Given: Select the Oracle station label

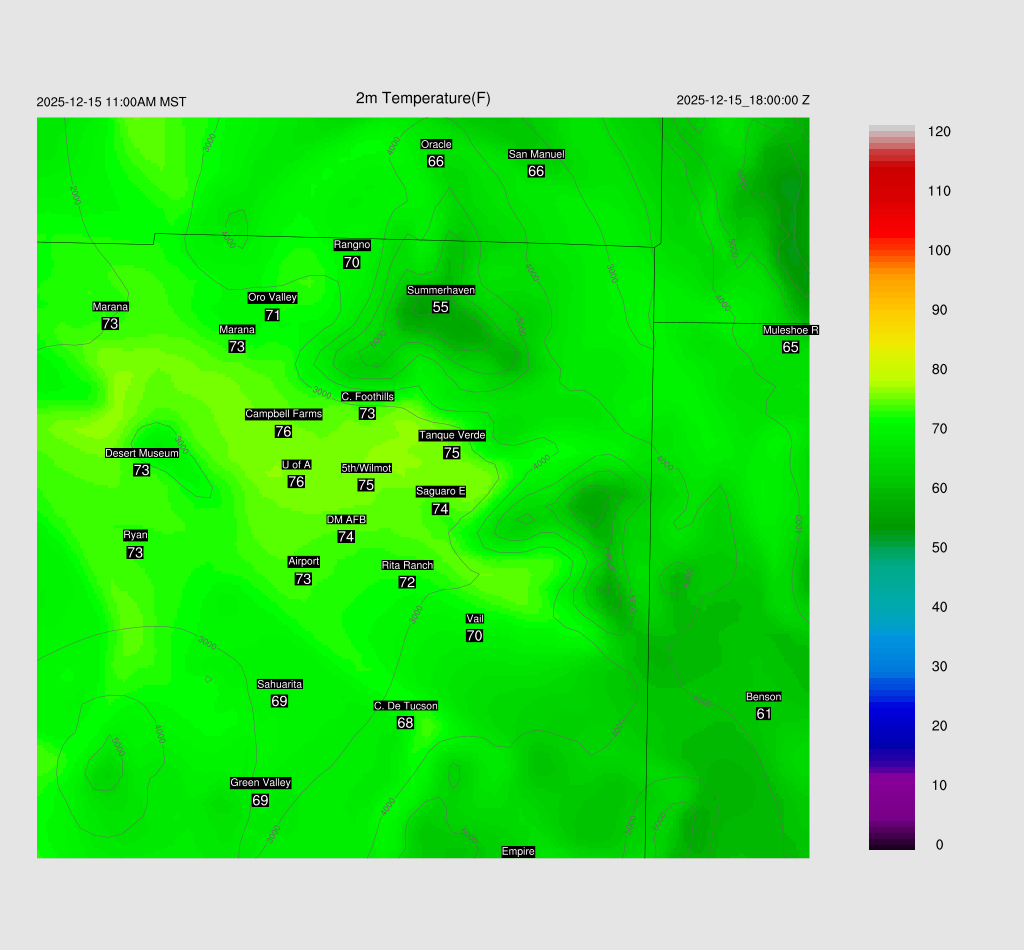Looking at the screenshot, I should click(436, 144).
